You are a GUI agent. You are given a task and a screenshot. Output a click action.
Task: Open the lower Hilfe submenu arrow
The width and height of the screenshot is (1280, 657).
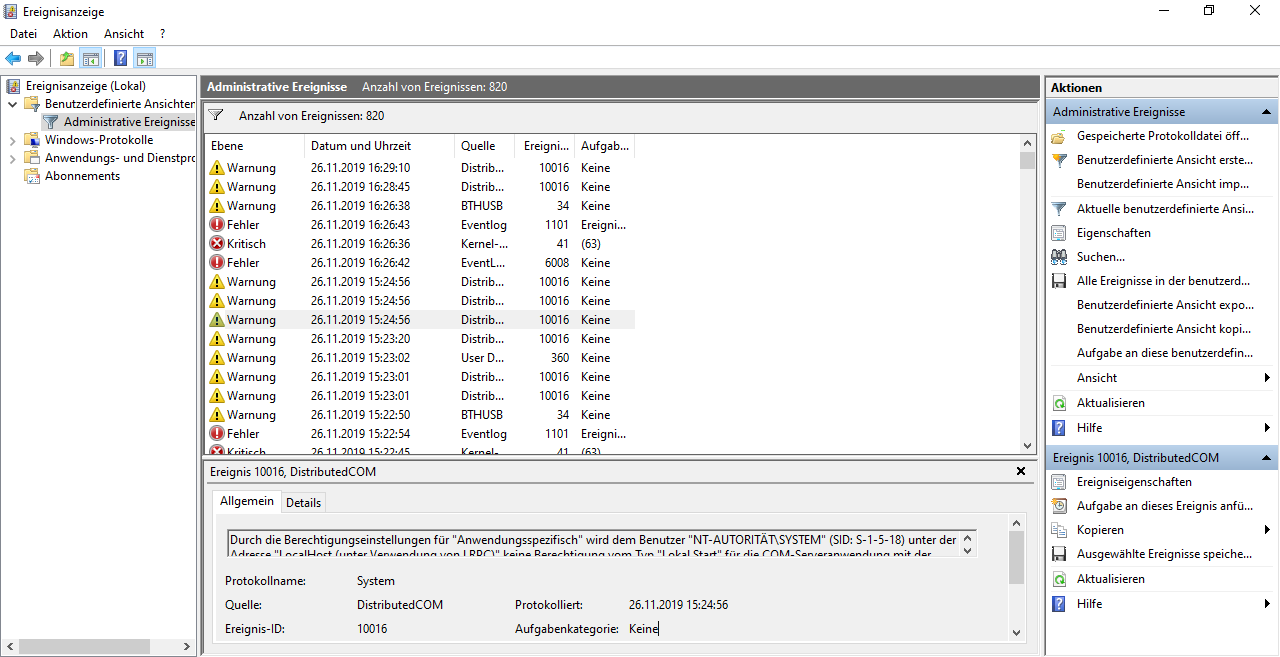click(1268, 604)
